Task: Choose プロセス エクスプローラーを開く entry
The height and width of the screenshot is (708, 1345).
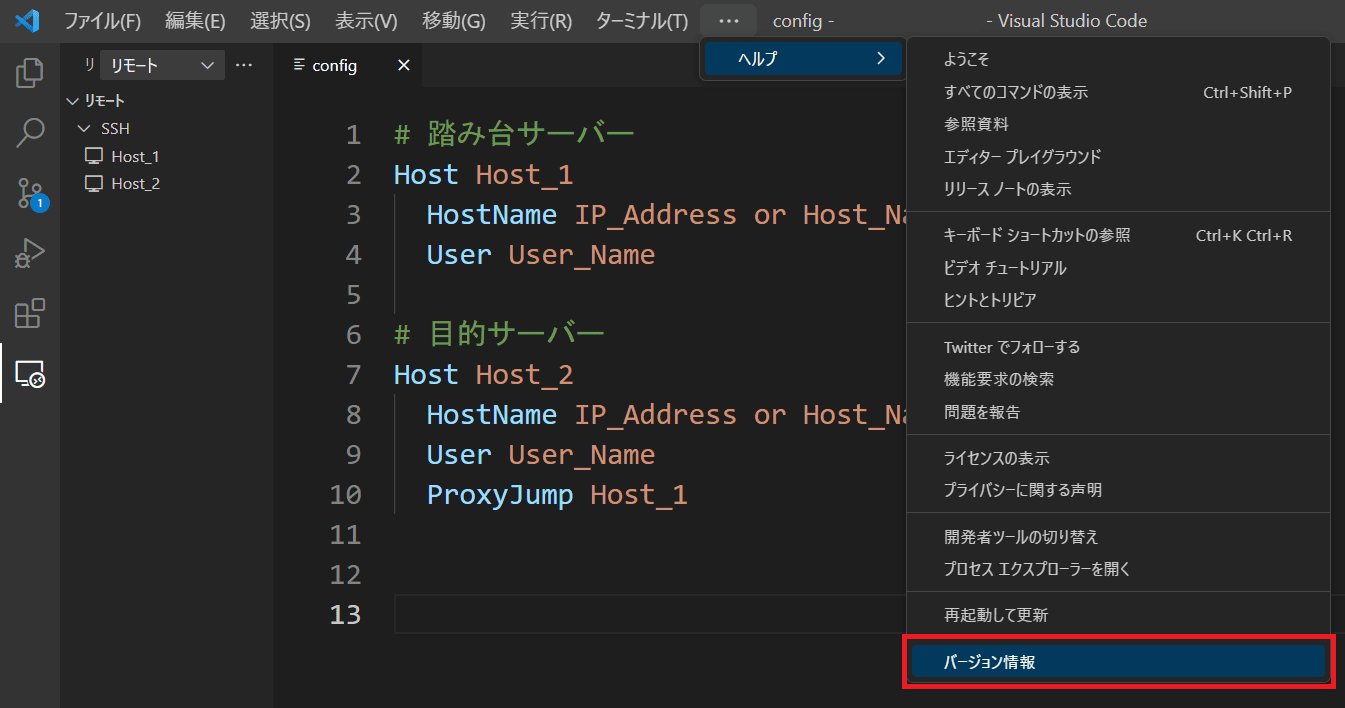Action: coord(1118,569)
